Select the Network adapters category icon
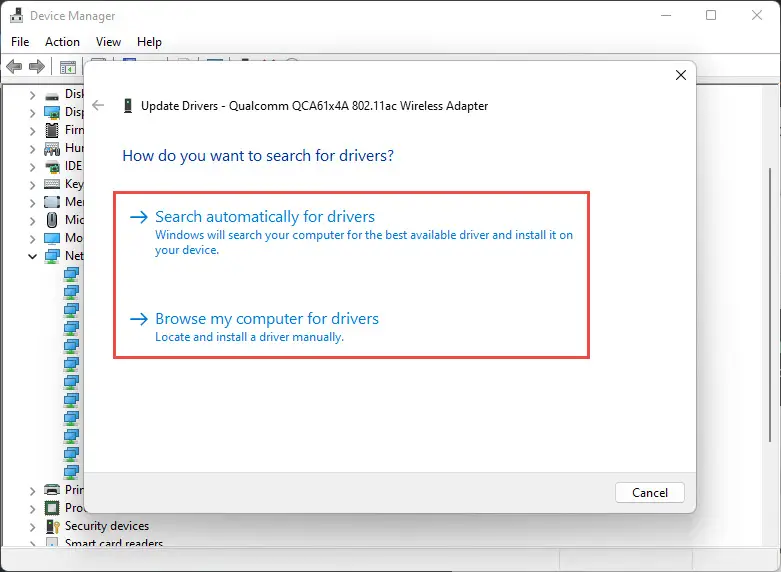Image resolution: width=781 pixels, height=572 pixels. [x=52, y=256]
